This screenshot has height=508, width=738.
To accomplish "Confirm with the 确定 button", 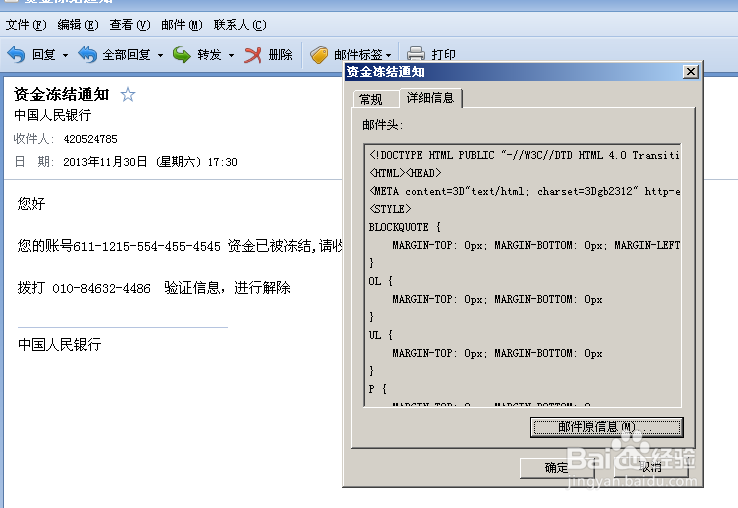I will click(x=557, y=468).
